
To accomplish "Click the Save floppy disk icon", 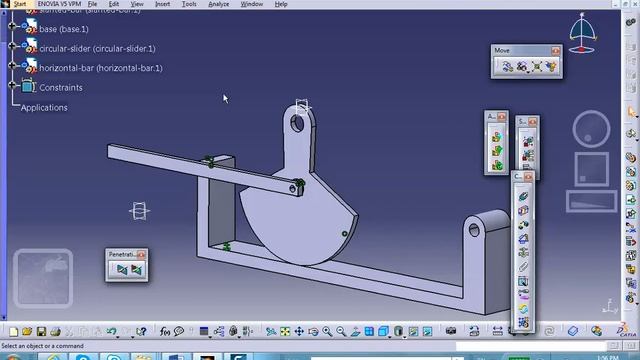I will [x=41, y=331].
